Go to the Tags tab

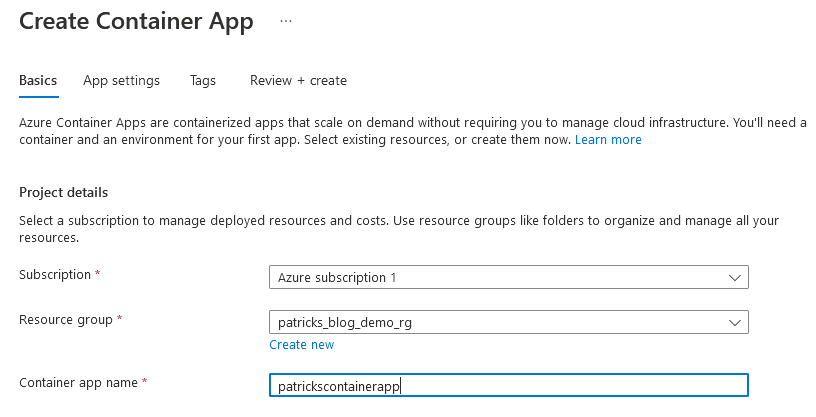[202, 81]
